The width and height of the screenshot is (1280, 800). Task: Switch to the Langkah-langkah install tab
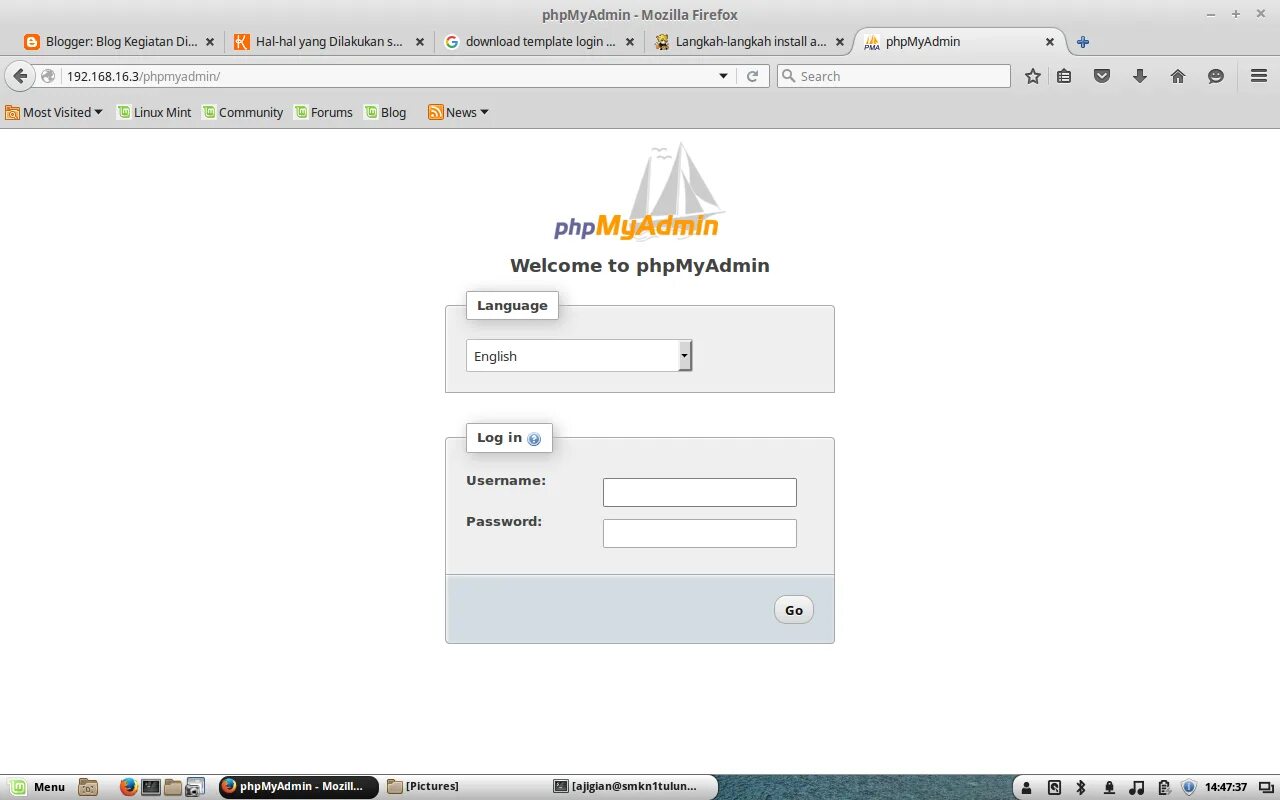click(750, 42)
